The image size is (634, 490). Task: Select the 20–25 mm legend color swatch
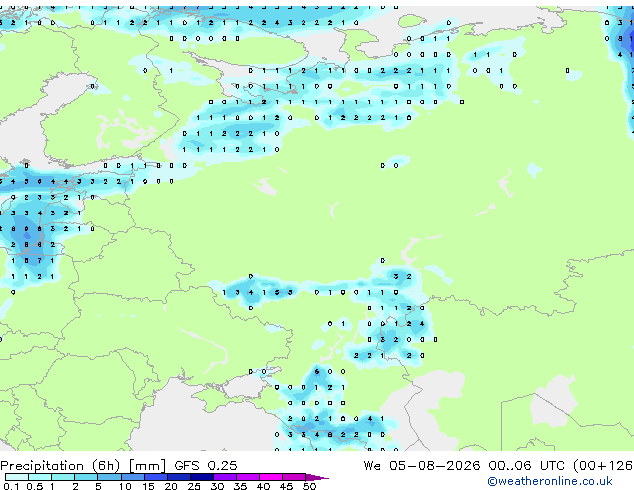(x=179, y=477)
